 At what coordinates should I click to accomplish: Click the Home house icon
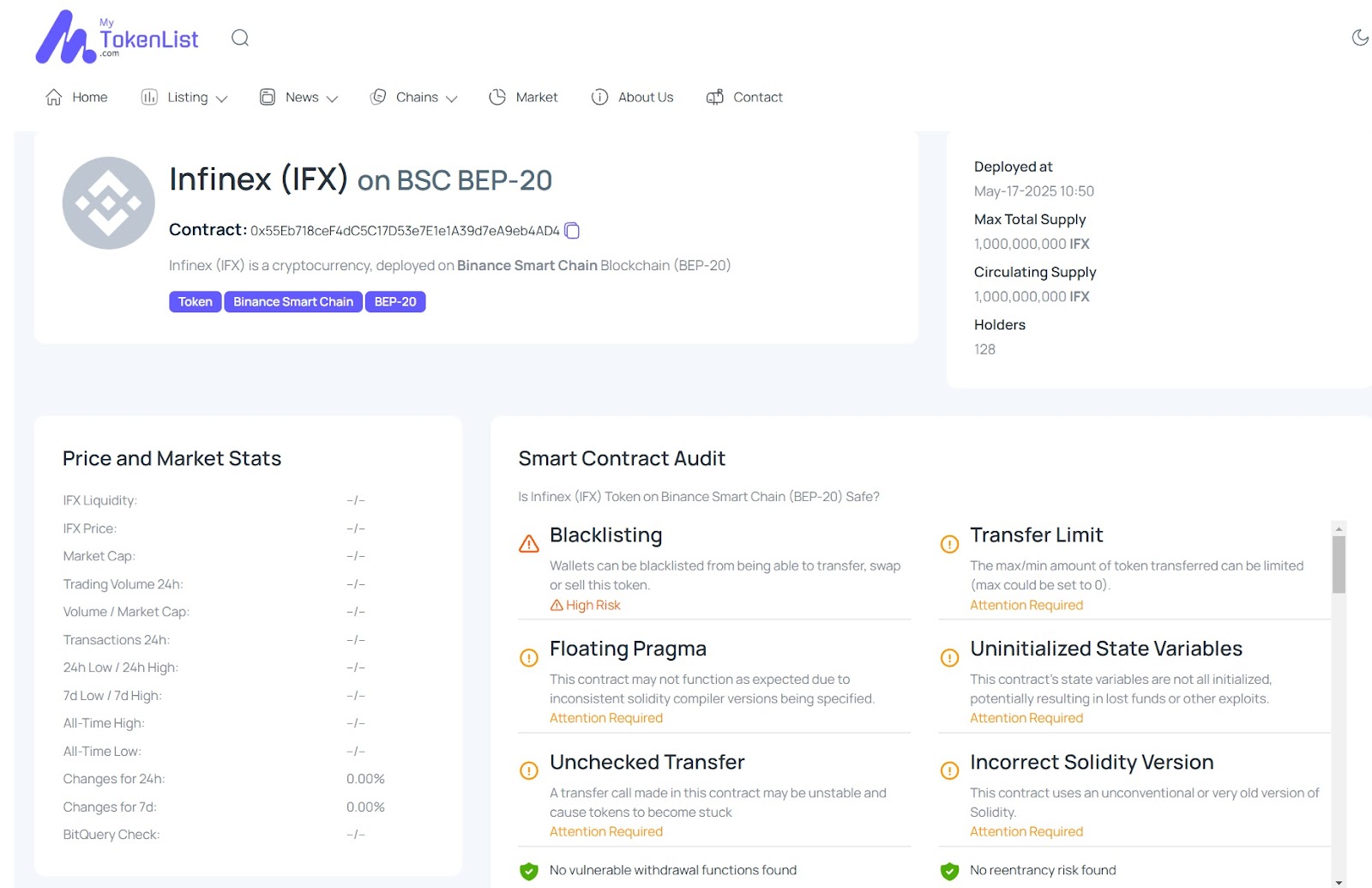[54, 97]
